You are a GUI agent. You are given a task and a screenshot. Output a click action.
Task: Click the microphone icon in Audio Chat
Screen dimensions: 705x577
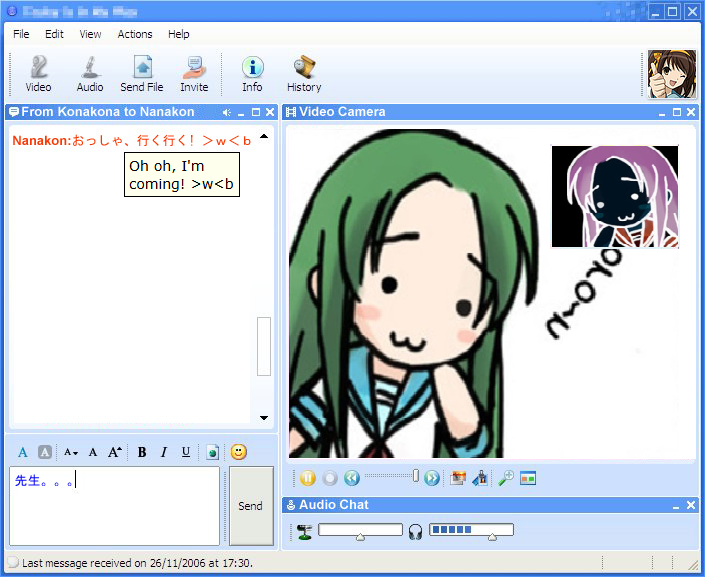coord(304,532)
